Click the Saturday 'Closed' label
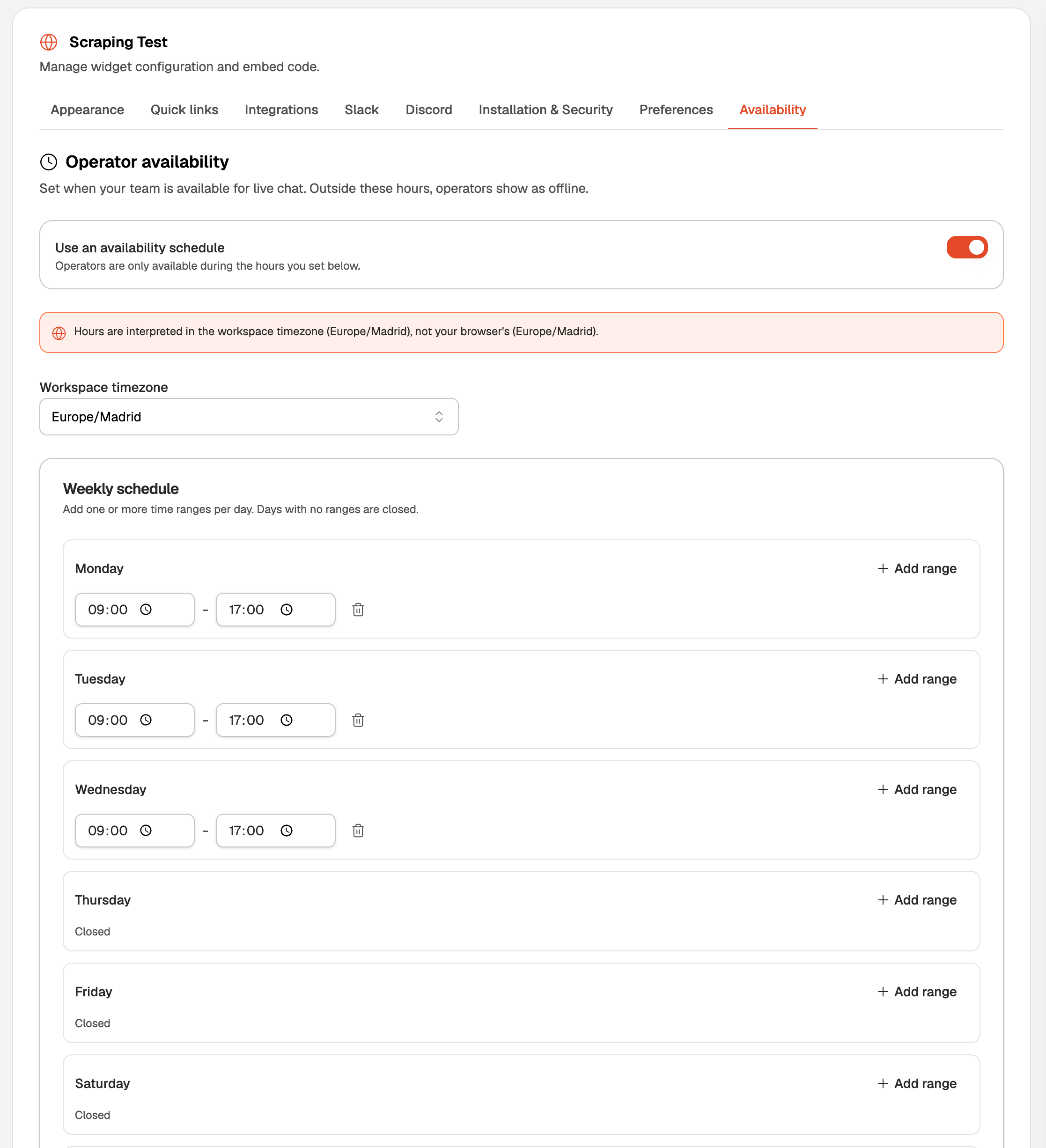This screenshot has width=1046, height=1148. tap(92, 1115)
